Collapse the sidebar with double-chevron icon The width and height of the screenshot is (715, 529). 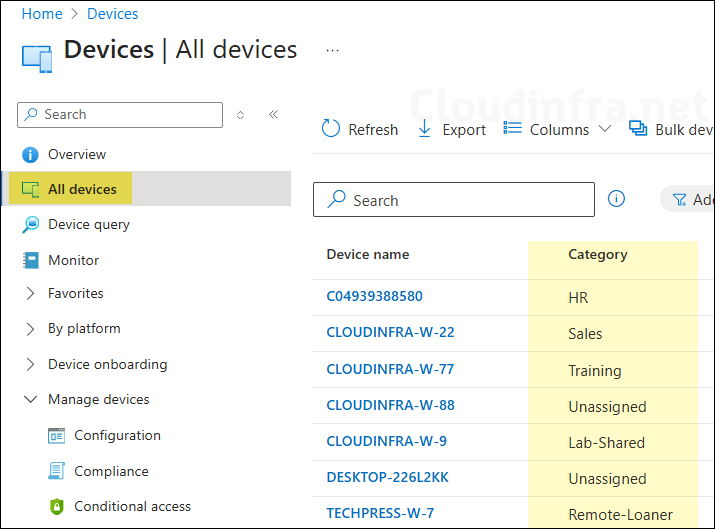pos(273,115)
